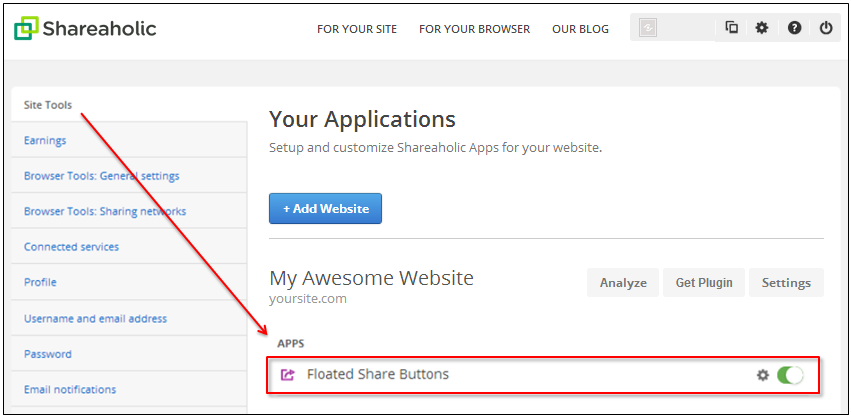Open Connected services sidebar link
This screenshot has height=417, width=851.
[71, 247]
